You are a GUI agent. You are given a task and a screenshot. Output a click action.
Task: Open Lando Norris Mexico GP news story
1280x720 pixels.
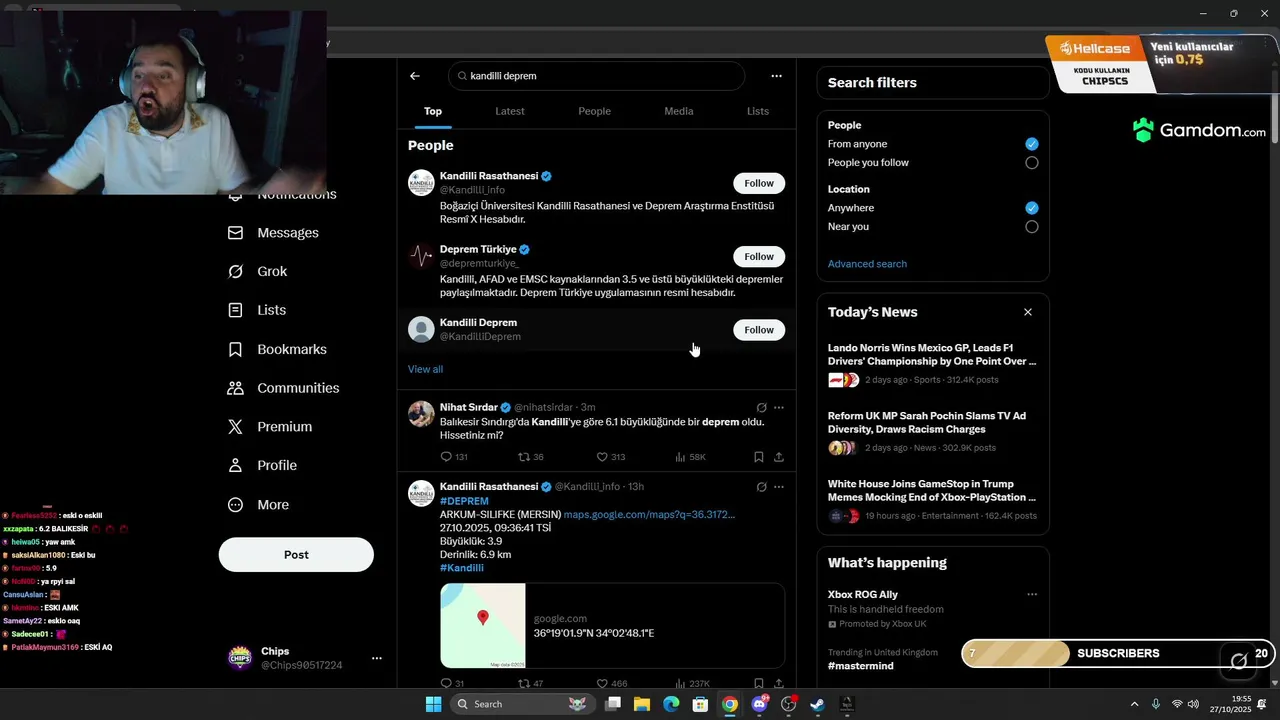[932, 363]
